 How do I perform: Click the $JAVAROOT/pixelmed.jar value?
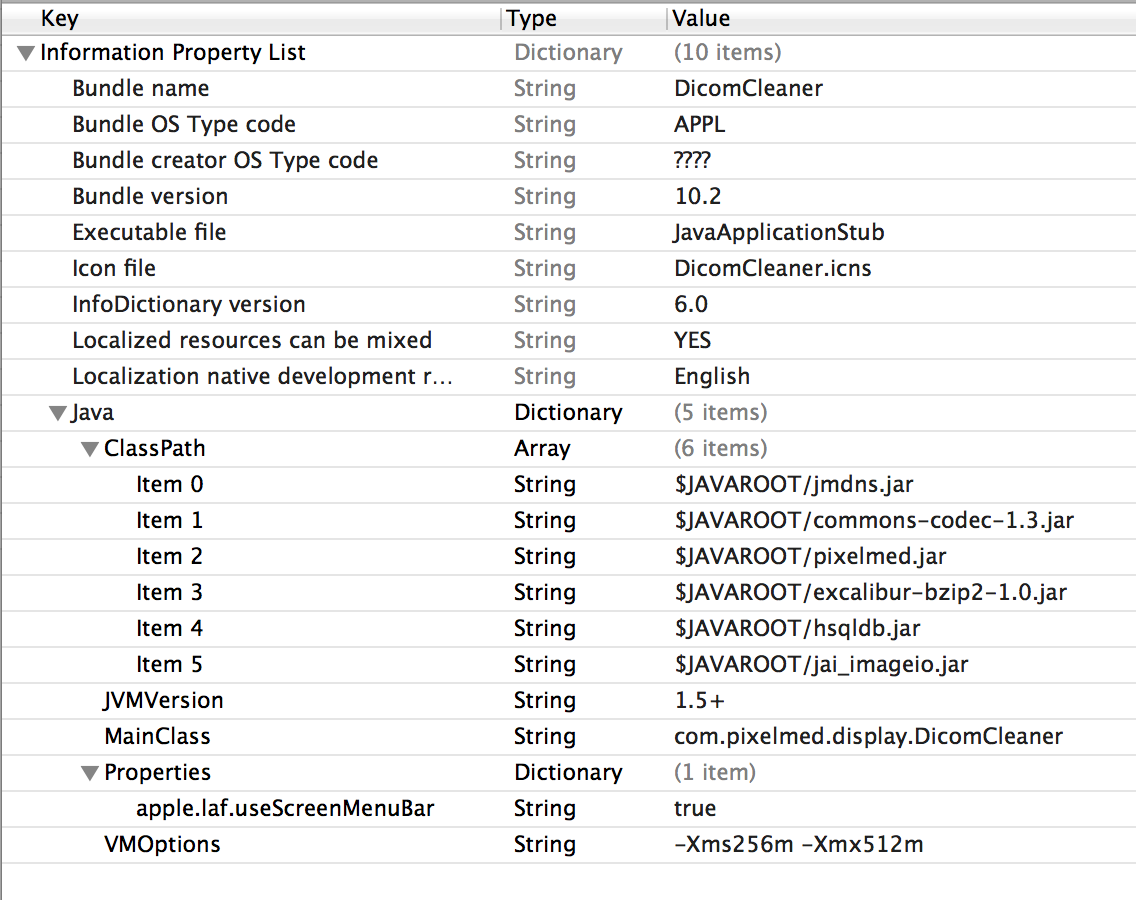tap(810, 556)
